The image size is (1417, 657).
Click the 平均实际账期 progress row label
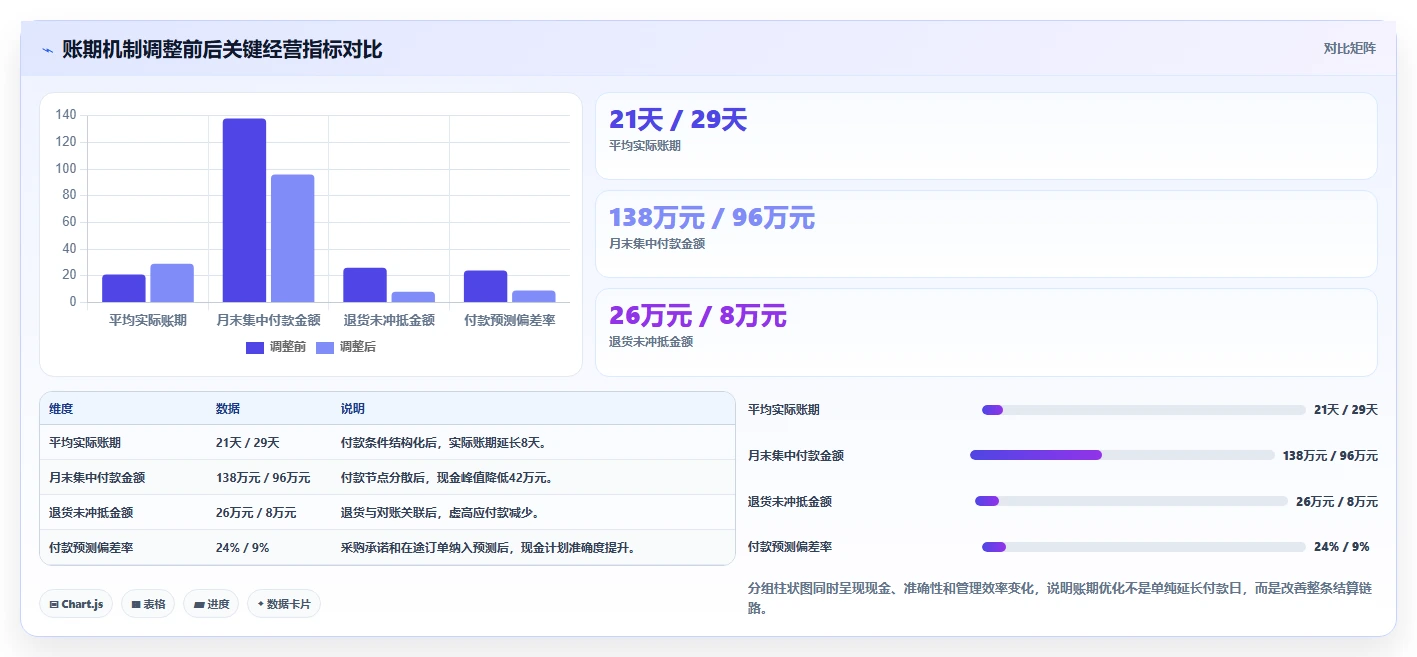pyautogui.click(x=784, y=410)
